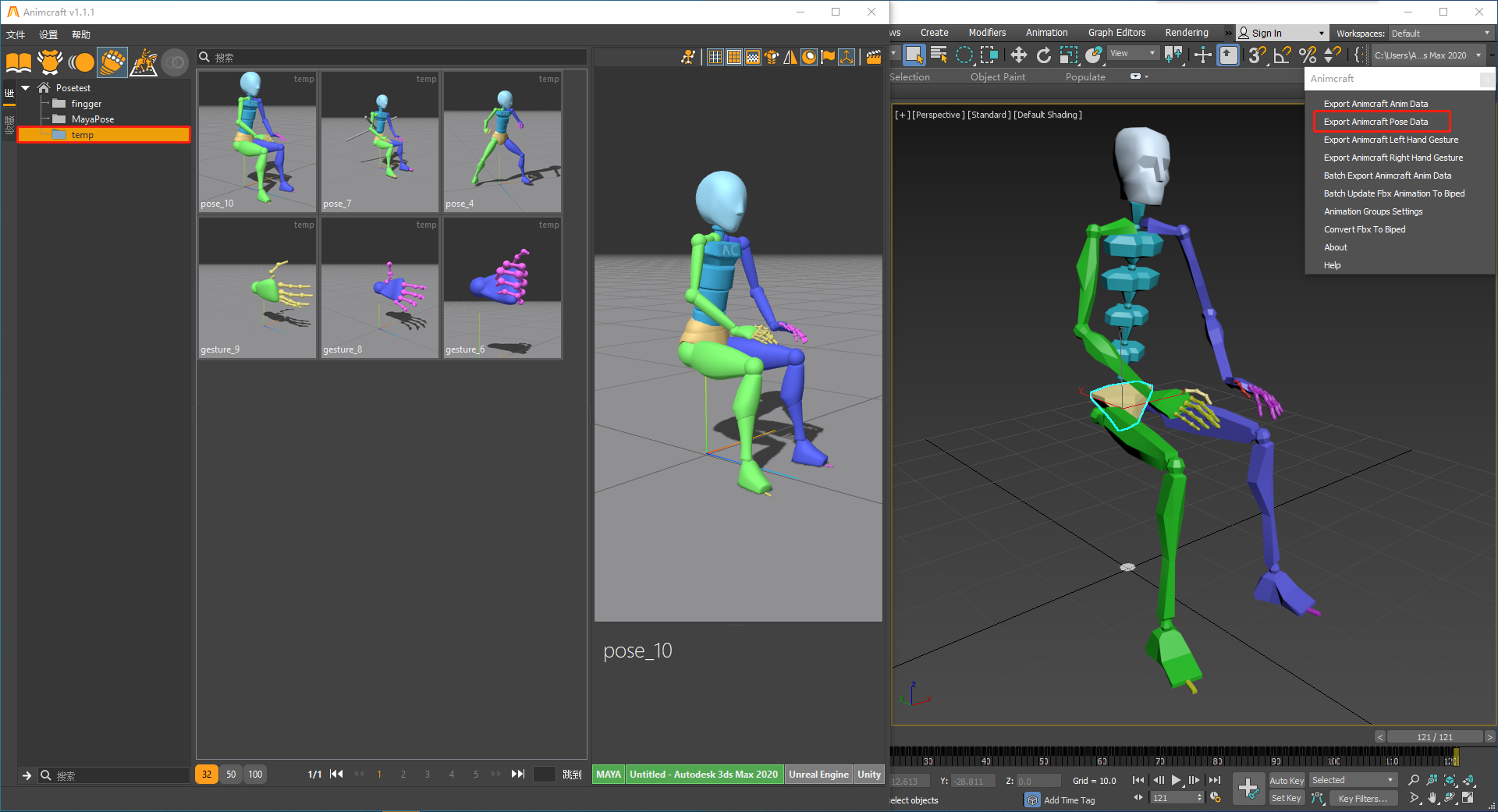
Task: Select the fist pose/gesture icon
Action: point(112,62)
